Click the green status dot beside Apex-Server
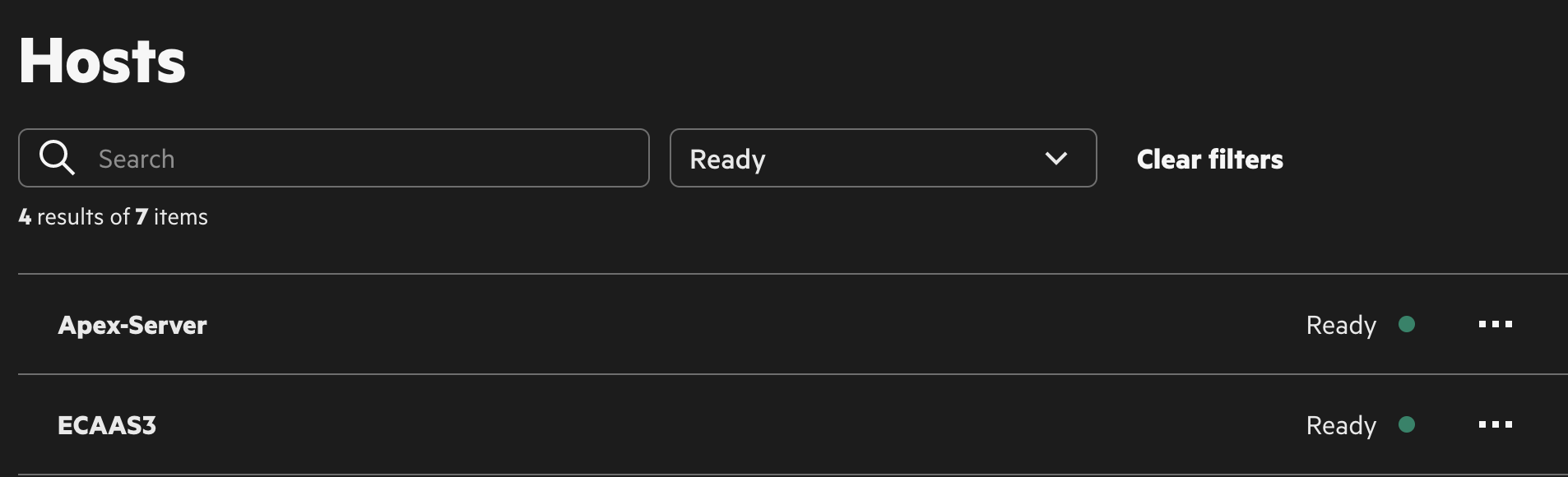 [x=1408, y=324]
